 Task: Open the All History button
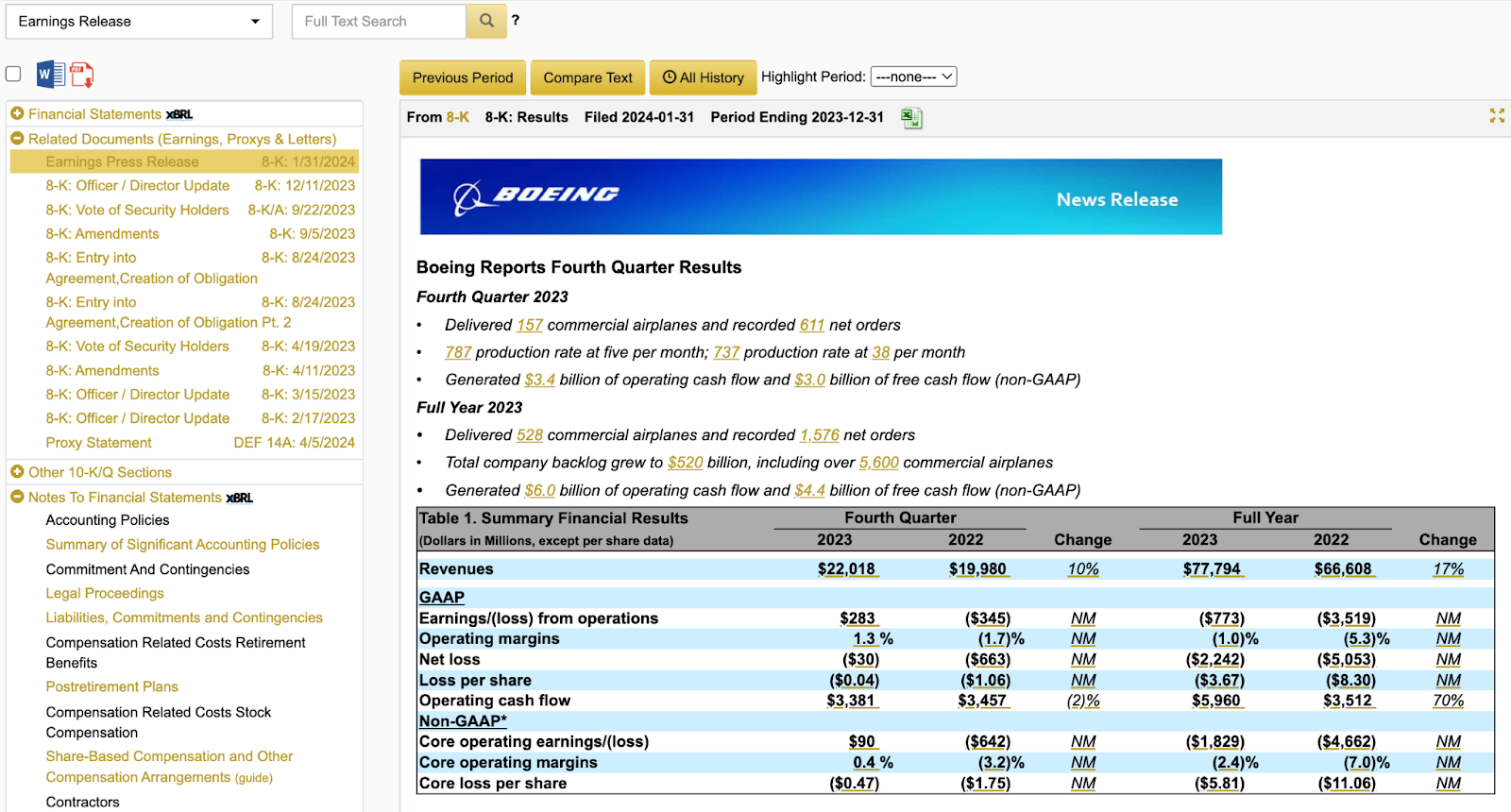pyautogui.click(x=703, y=77)
